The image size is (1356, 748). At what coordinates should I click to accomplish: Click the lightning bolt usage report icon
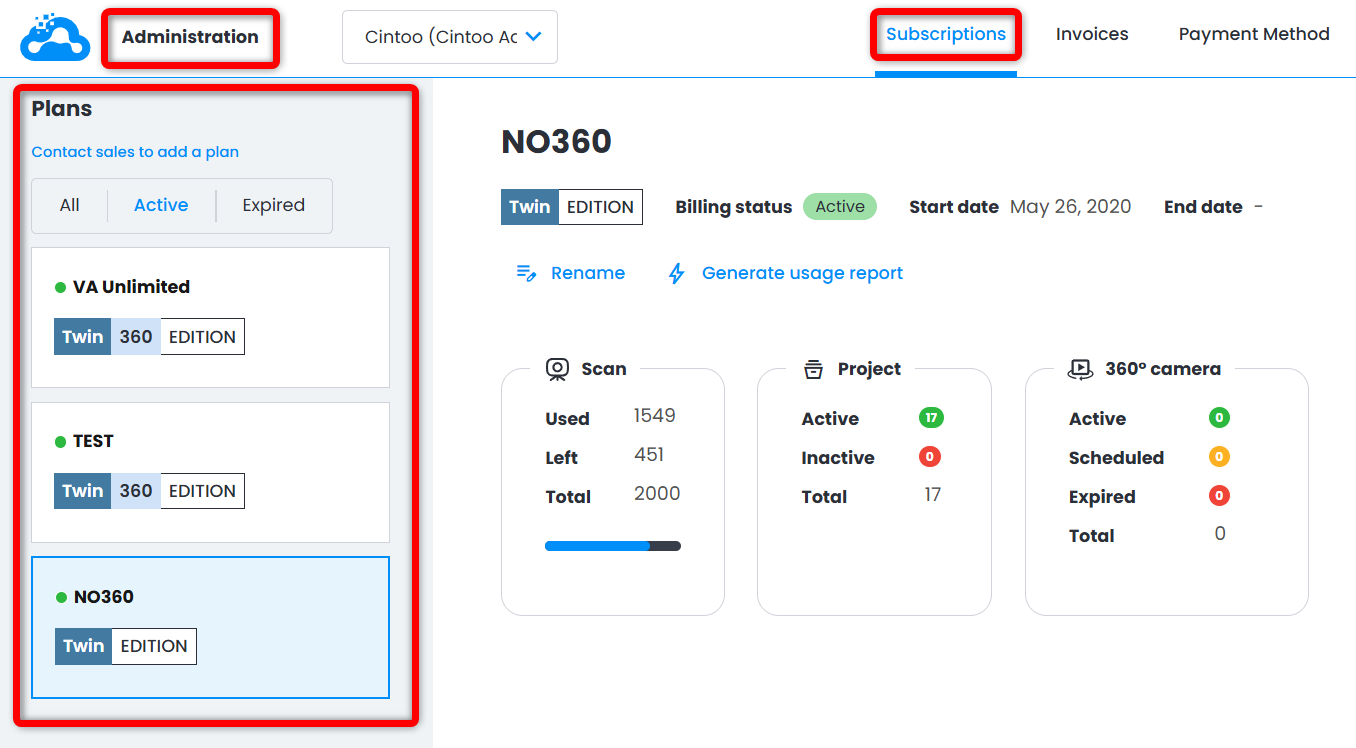(x=677, y=273)
